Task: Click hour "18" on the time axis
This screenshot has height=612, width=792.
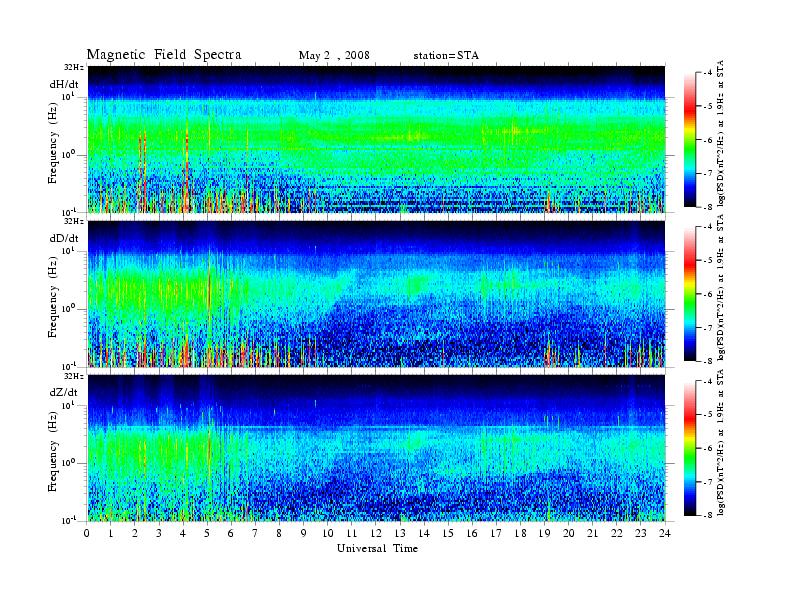Action: [520, 534]
